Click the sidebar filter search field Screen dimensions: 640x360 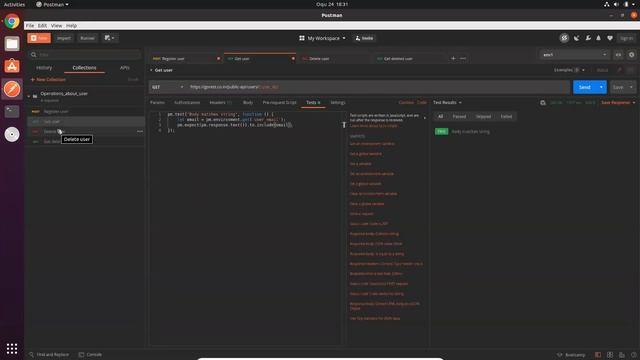point(85,54)
